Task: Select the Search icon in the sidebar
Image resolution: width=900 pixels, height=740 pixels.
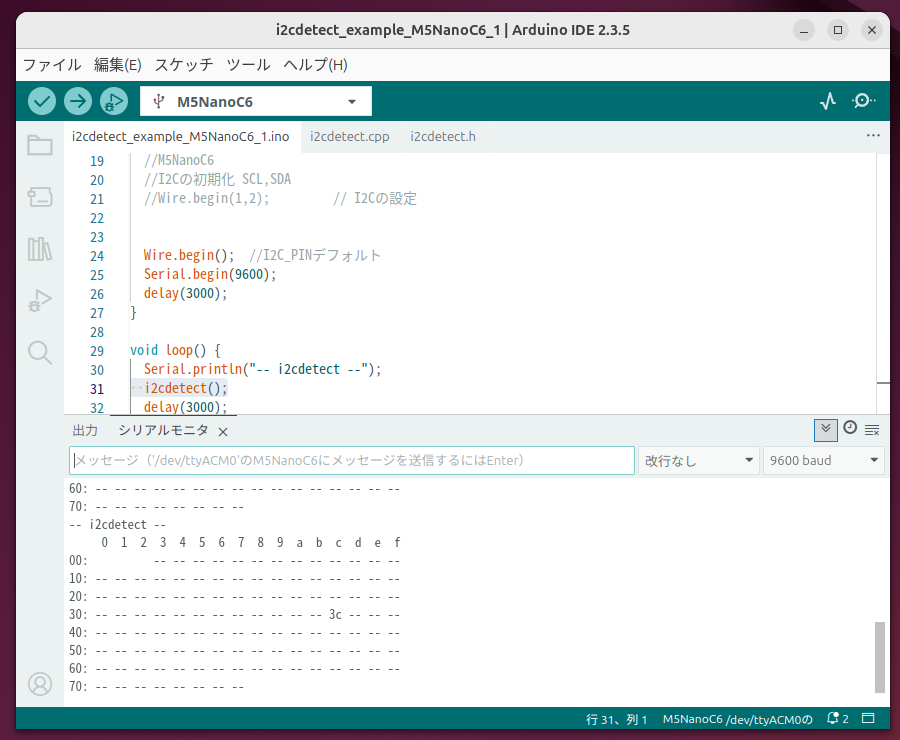Action: (x=39, y=352)
